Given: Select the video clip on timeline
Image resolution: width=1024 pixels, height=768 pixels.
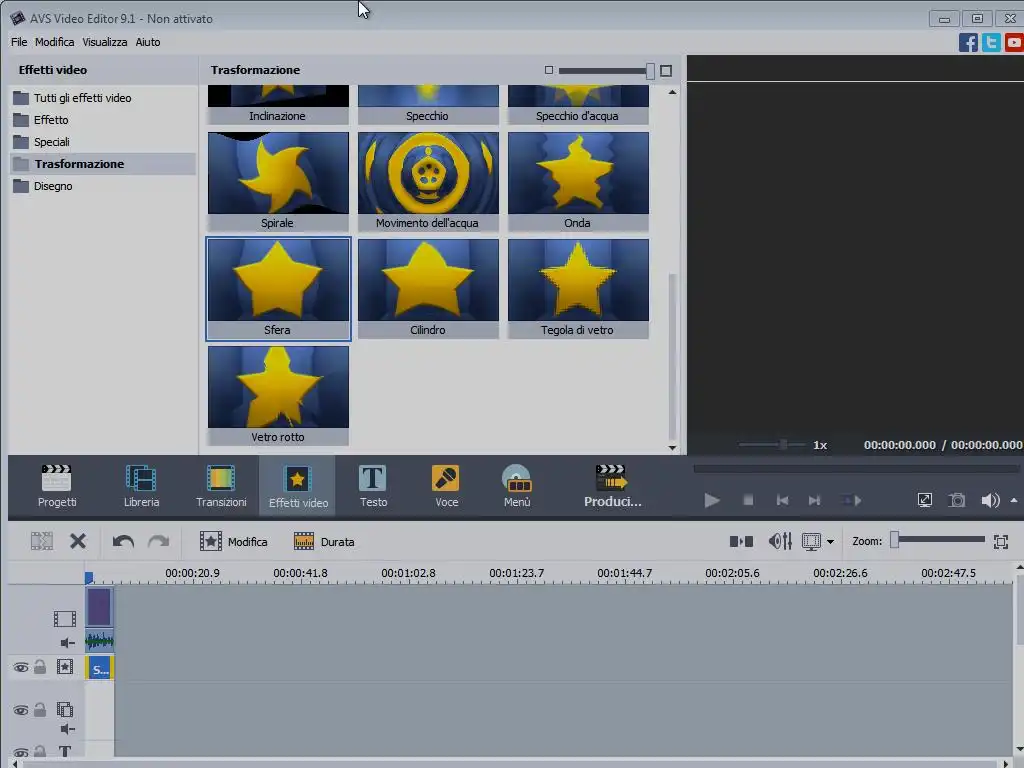Looking at the screenshot, I should (99, 607).
